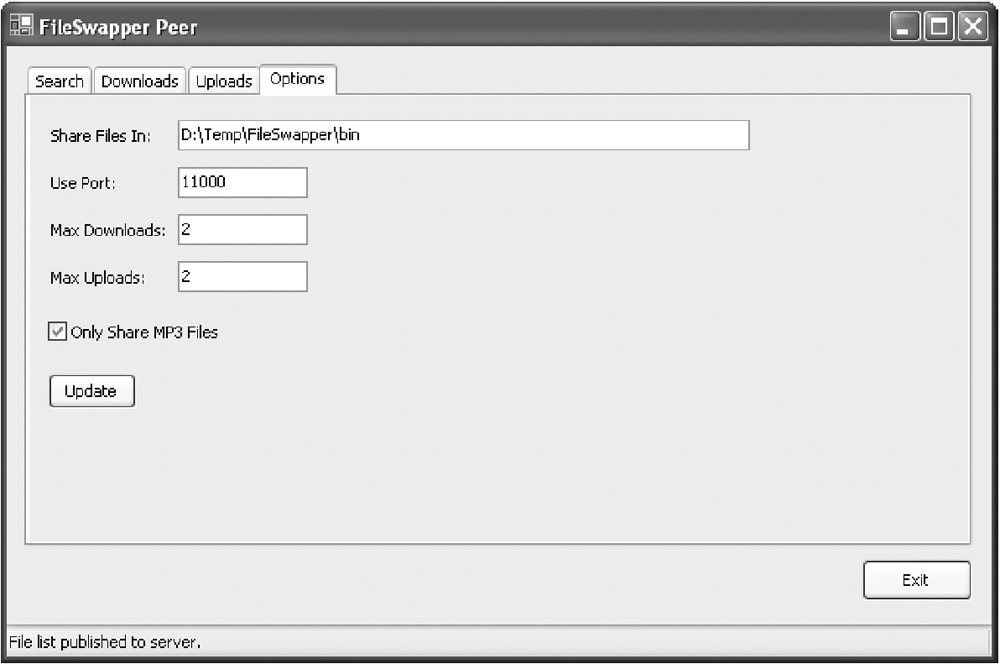Focus the Use Port text box
The height and width of the screenshot is (664, 1000).
[x=242, y=182]
